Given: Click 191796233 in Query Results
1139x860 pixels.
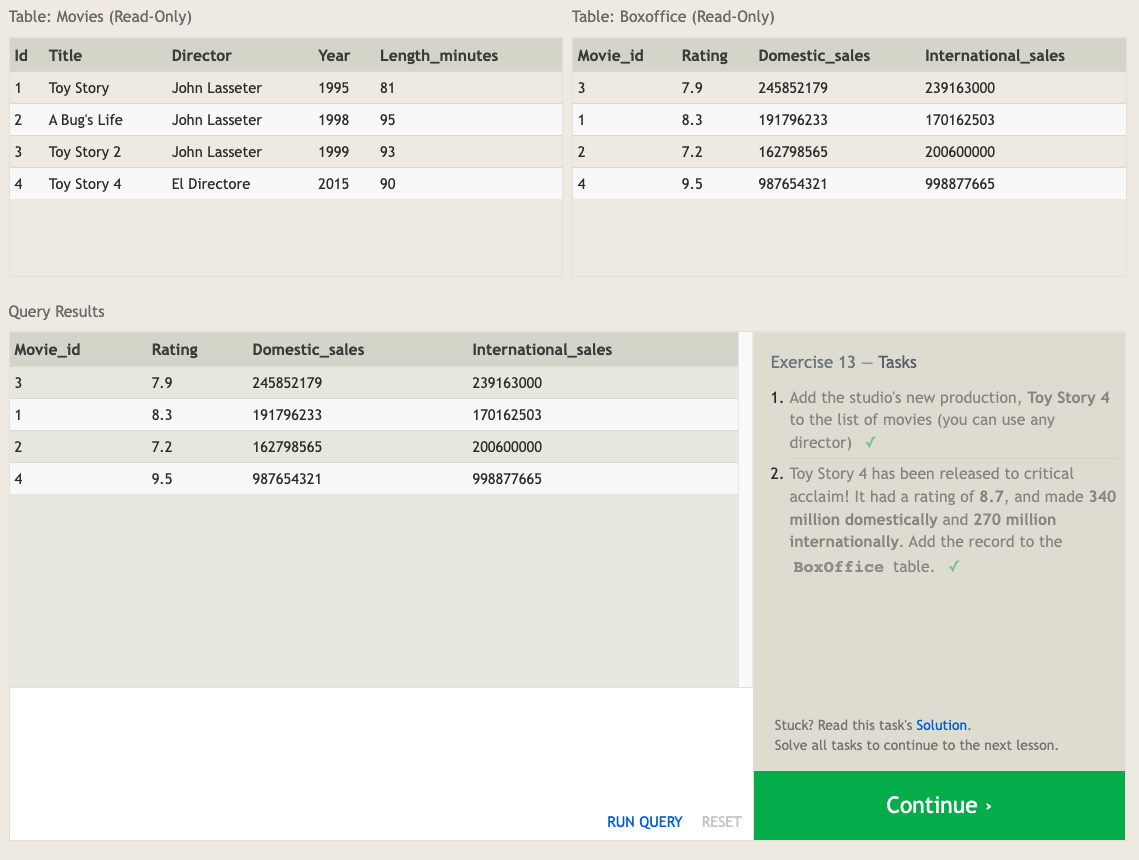Looking at the screenshot, I should (287, 415).
